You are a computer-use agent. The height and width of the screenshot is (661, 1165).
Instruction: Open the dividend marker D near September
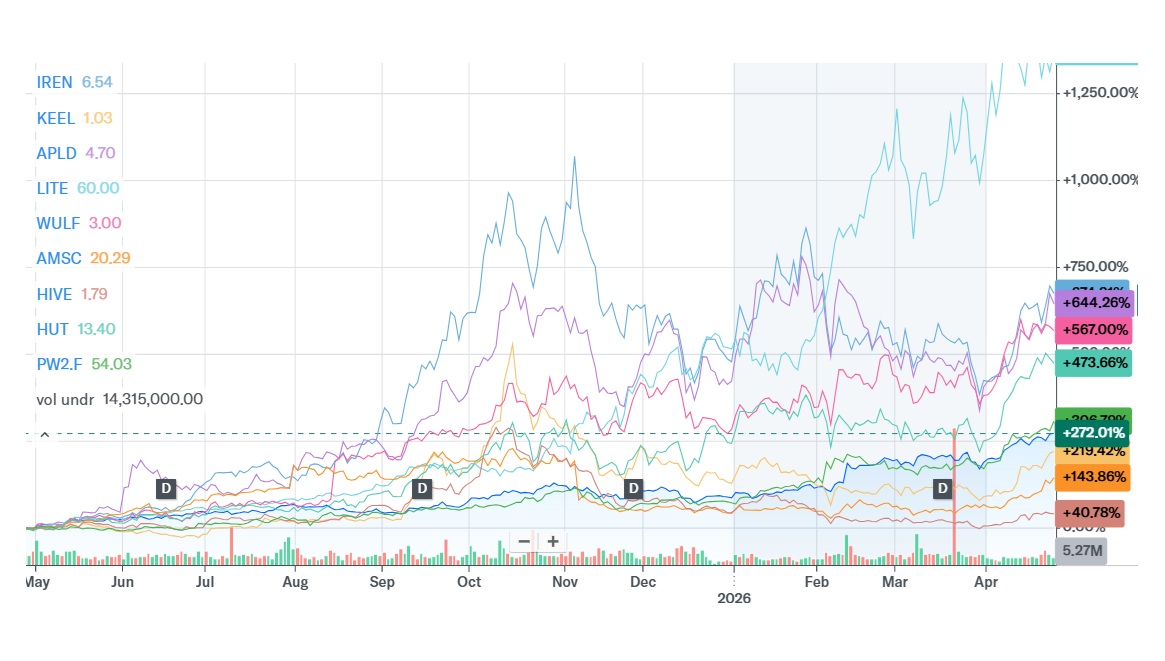coord(422,489)
